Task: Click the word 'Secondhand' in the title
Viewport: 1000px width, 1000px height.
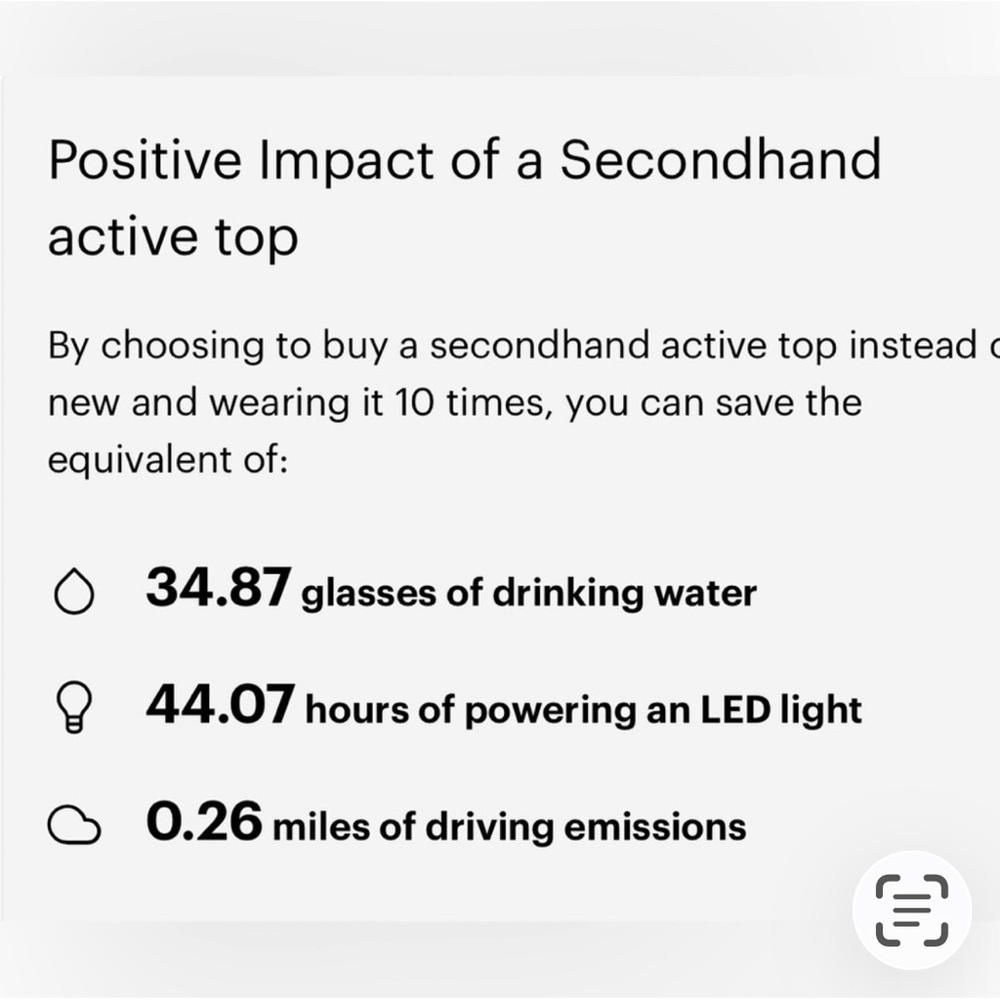Action: tap(721, 159)
